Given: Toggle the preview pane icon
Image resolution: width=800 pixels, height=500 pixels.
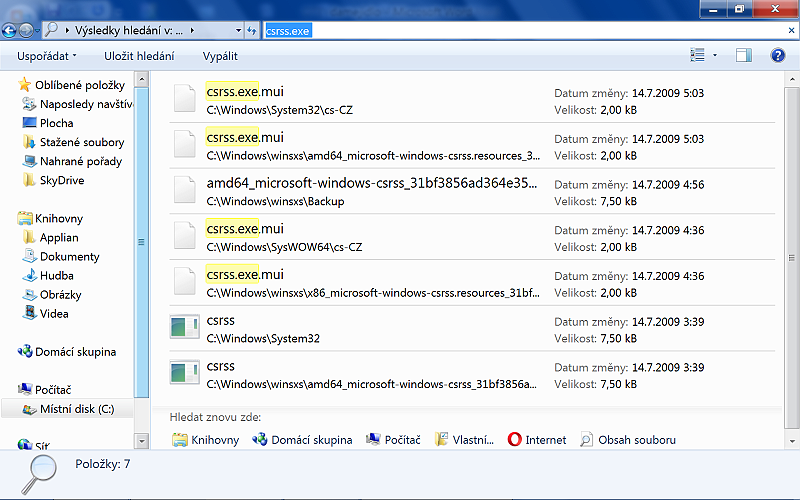Looking at the screenshot, I should tap(743, 56).
